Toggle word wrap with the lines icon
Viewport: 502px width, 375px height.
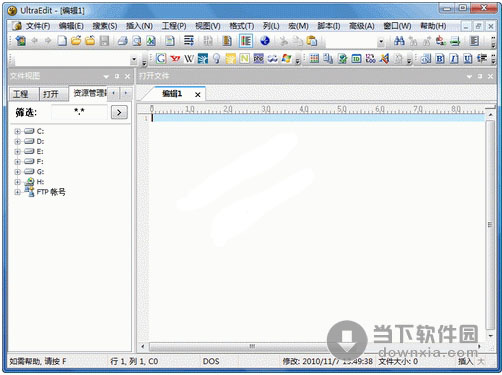(x=189, y=41)
